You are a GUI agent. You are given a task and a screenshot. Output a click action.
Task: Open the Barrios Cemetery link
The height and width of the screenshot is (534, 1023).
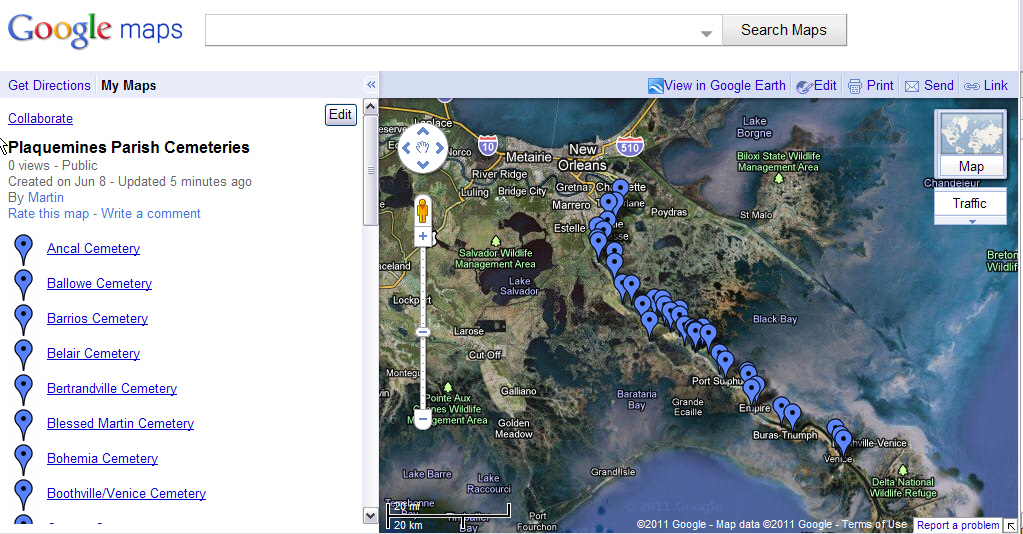pyautogui.click(x=97, y=319)
